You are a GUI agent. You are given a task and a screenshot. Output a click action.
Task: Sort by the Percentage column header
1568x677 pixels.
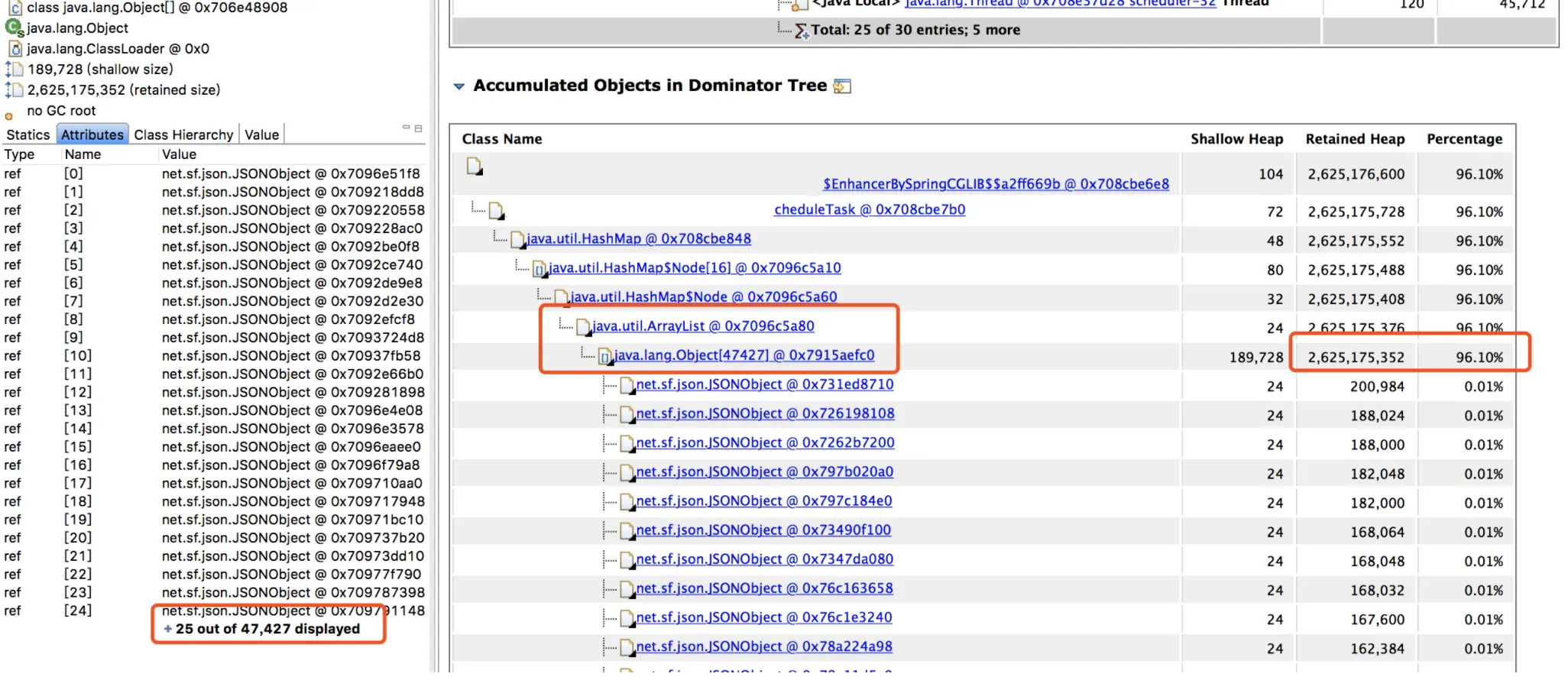(1464, 139)
